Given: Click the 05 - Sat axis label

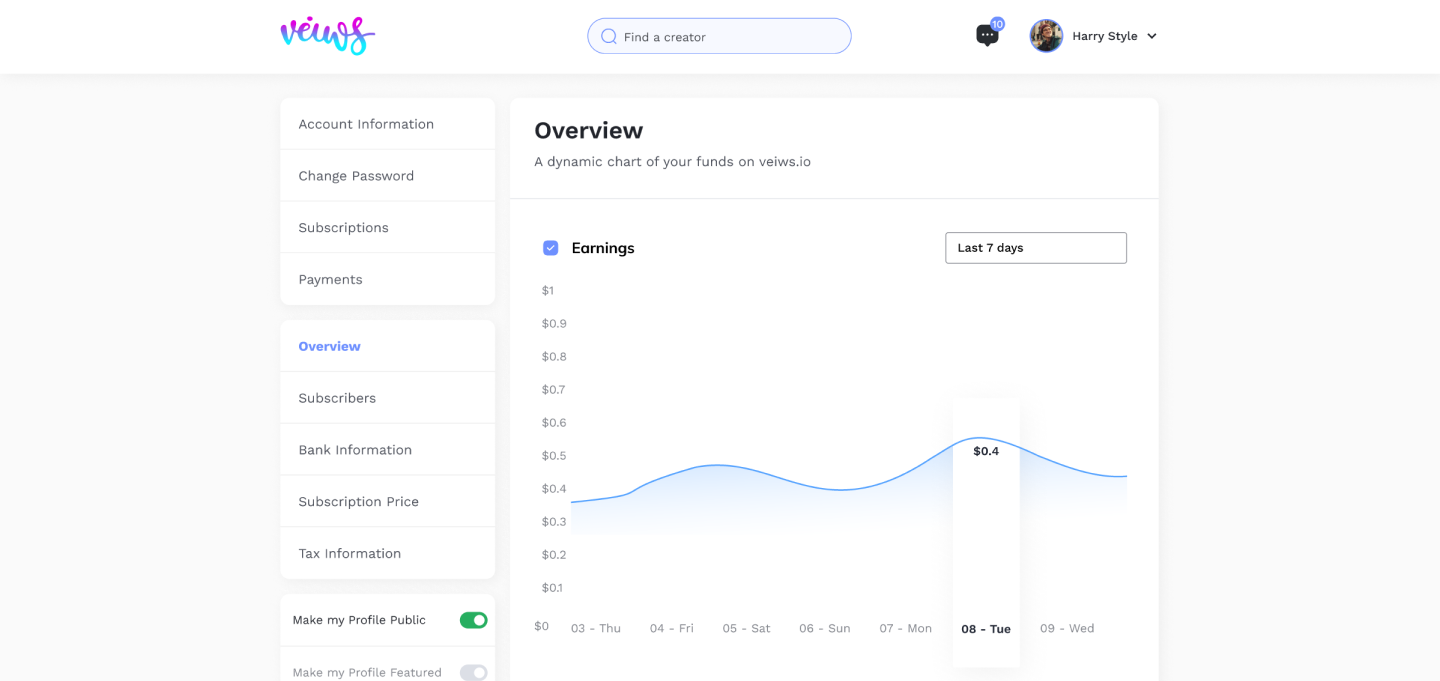Looking at the screenshot, I should coord(747,628).
